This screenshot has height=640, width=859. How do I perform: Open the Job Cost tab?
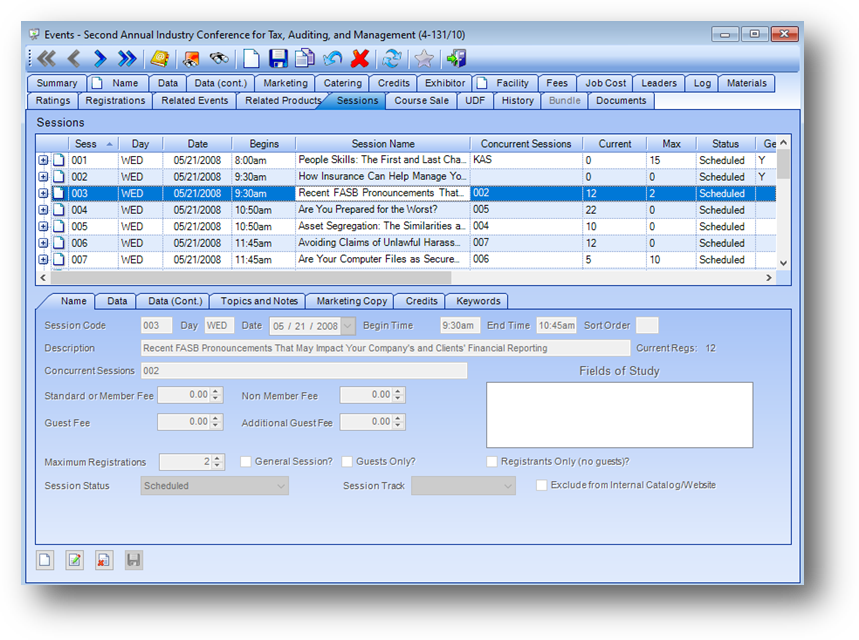605,83
